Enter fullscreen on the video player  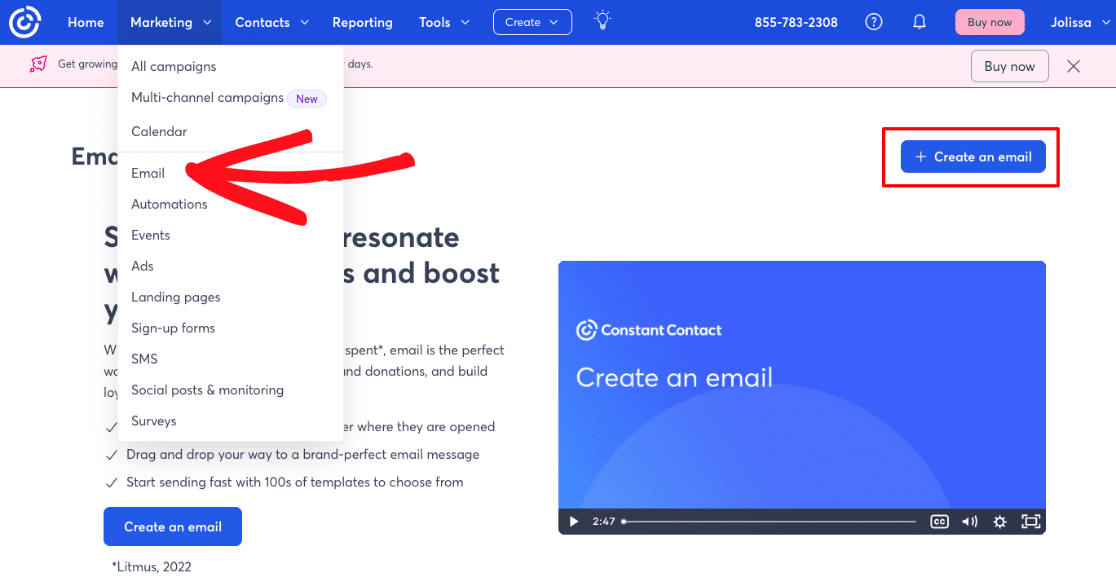tap(1029, 521)
